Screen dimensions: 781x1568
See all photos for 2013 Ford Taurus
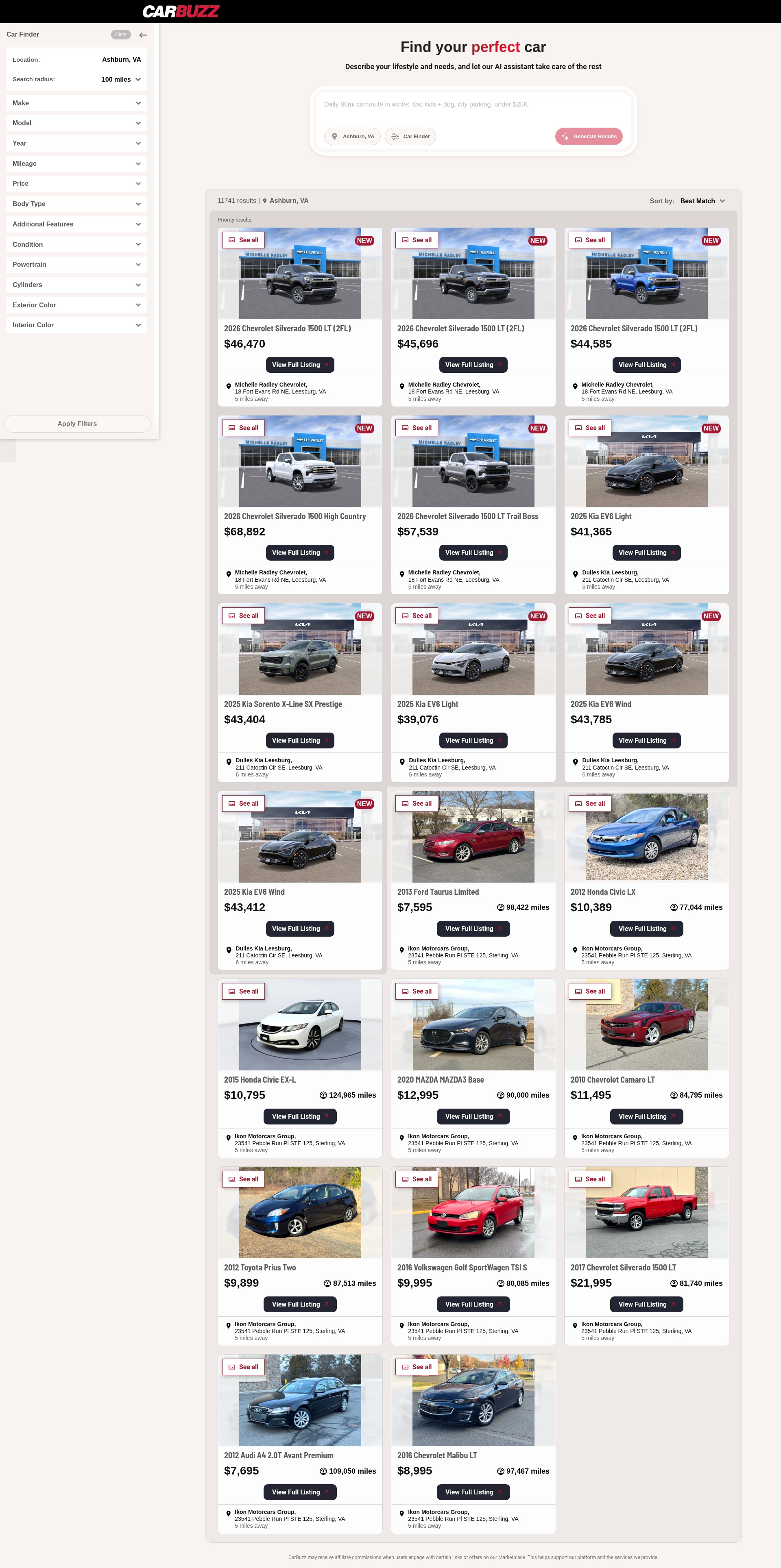pos(416,803)
